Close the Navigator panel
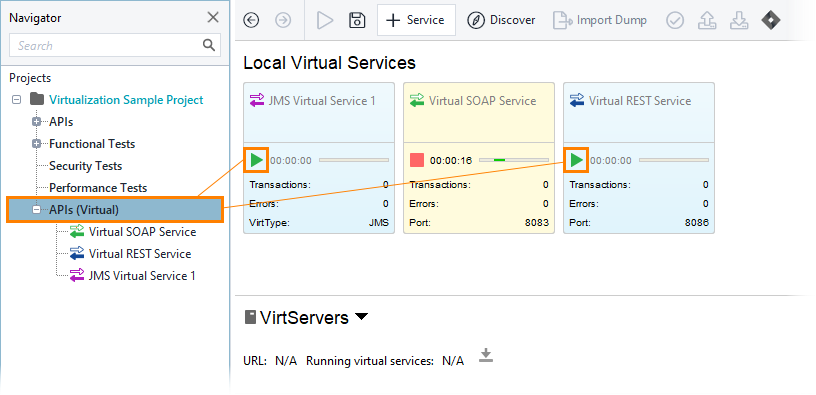The width and height of the screenshot is (816, 395). [x=213, y=18]
